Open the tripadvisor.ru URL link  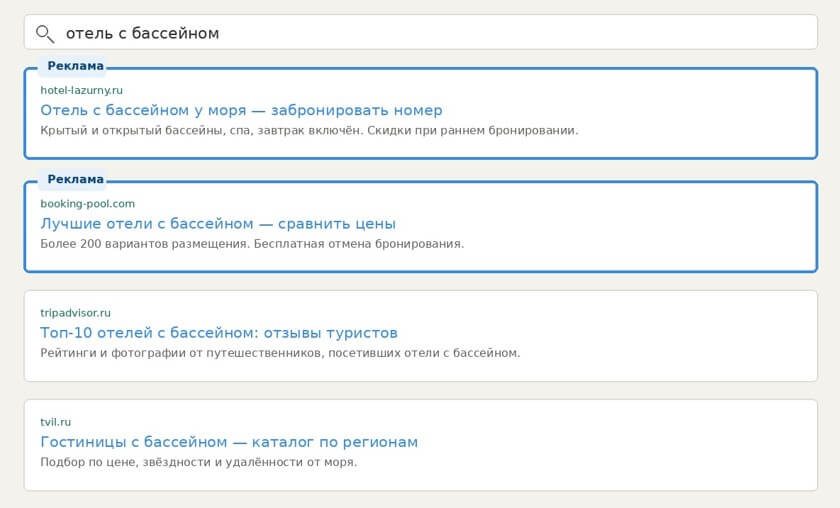click(76, 312)
